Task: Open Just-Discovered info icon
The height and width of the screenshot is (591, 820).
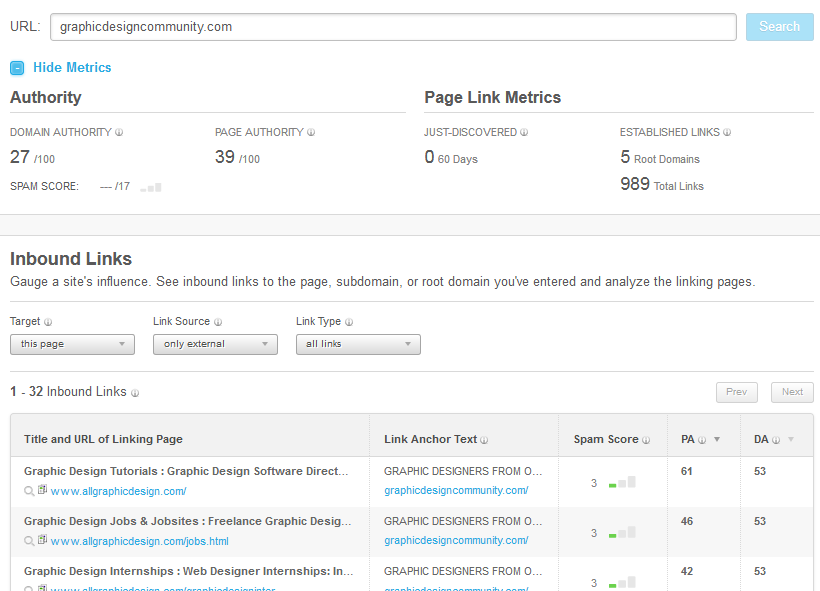Action: (x=524, y=132)
